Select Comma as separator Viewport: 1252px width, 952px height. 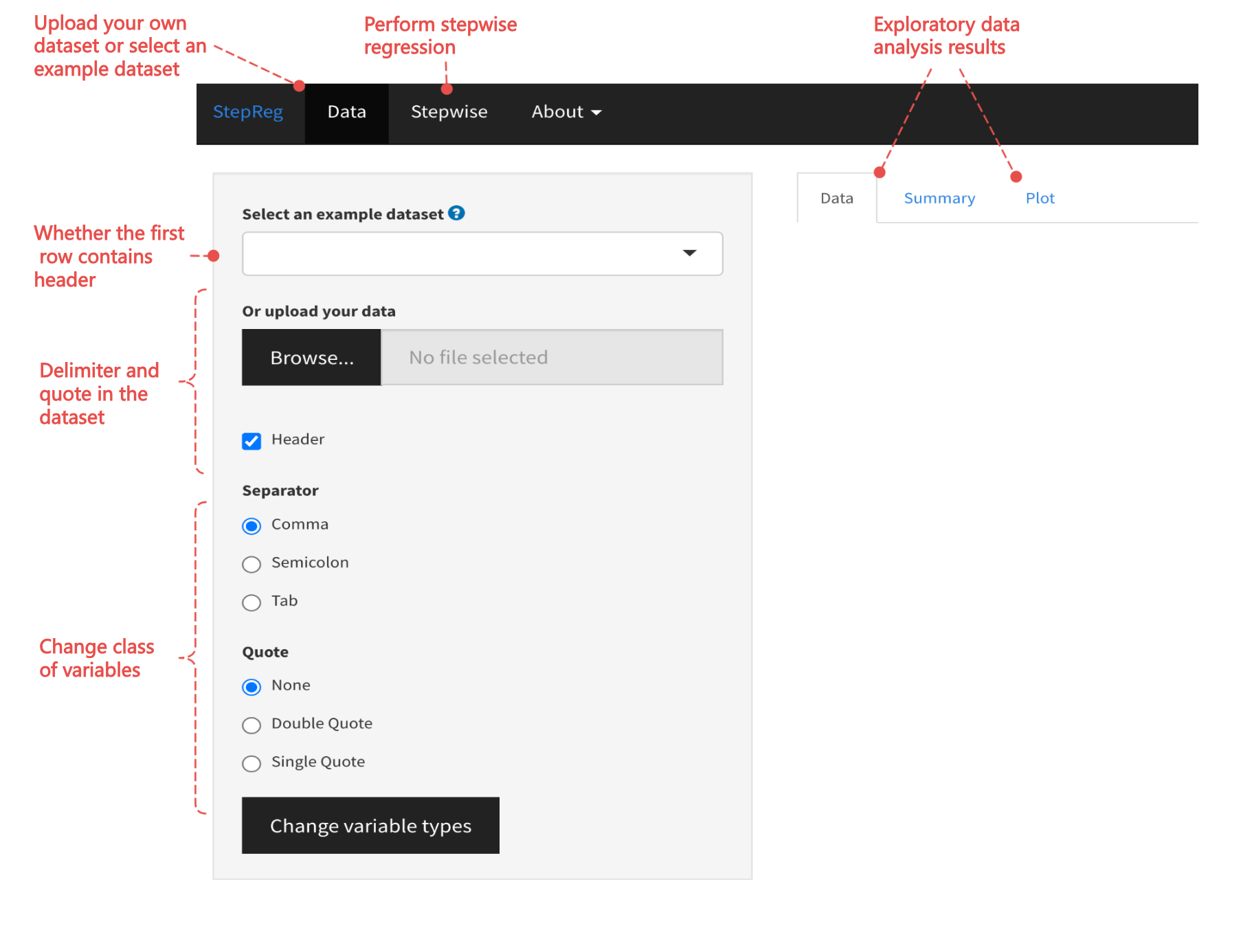(x=251, y=526)
